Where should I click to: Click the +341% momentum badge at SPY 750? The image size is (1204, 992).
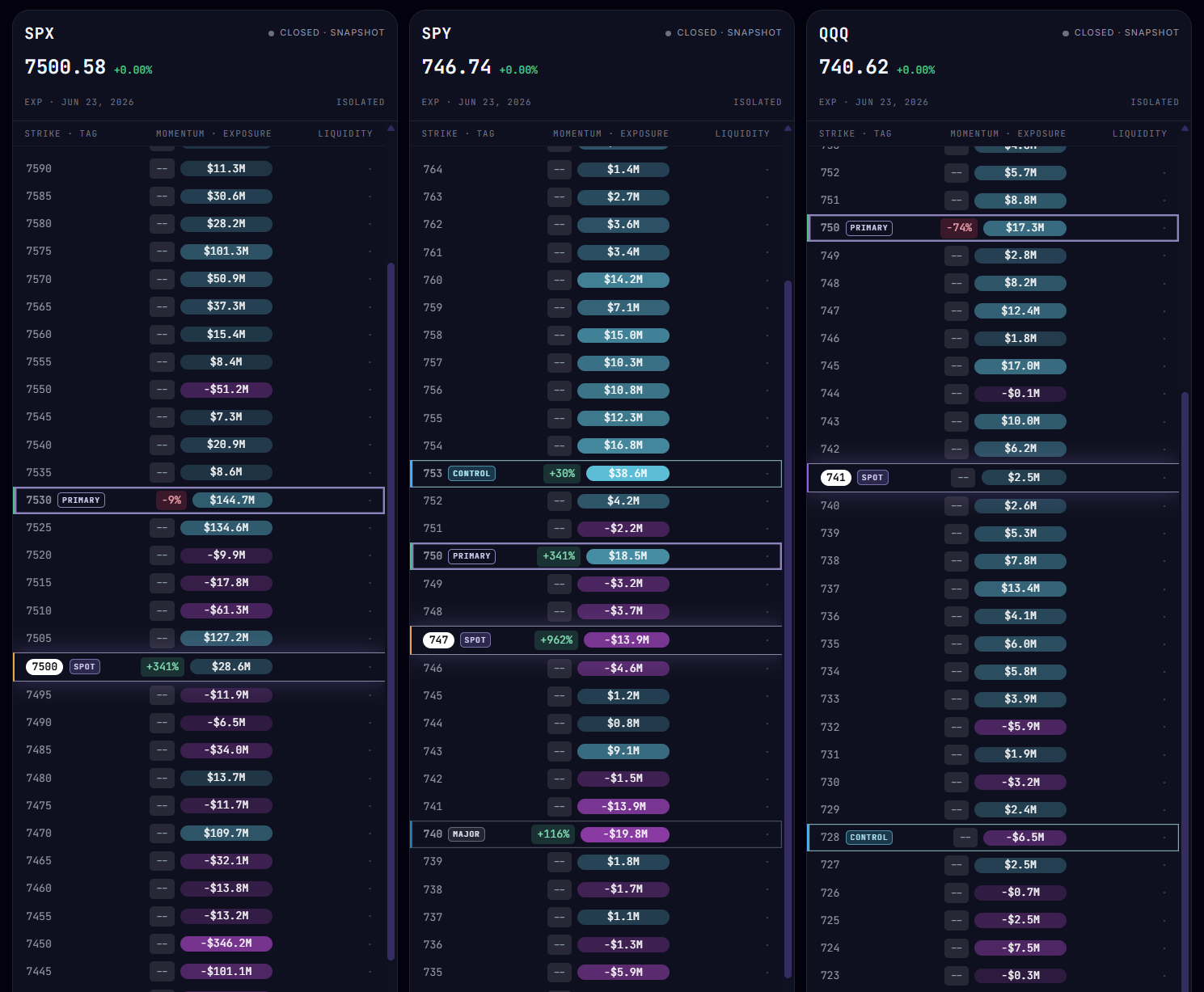tap(559, 556)
